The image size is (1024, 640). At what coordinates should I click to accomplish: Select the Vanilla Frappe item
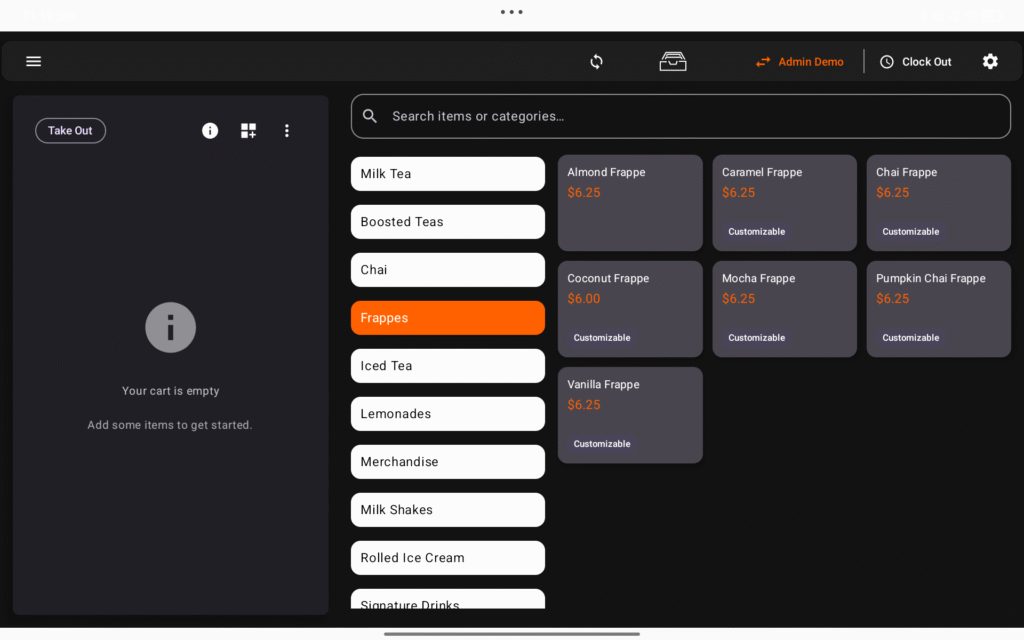630,414
